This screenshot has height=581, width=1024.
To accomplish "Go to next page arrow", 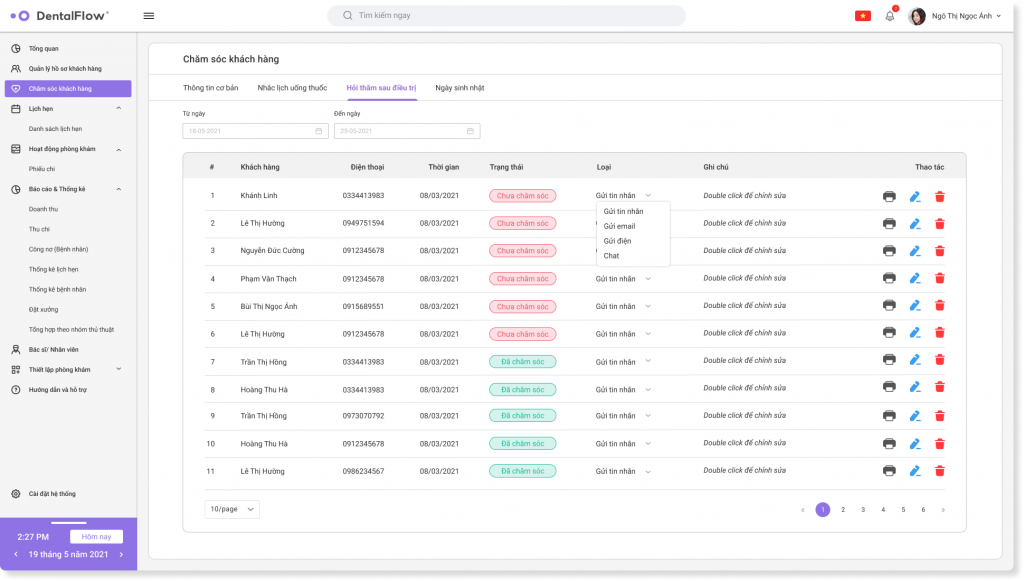I will (x=943, y=510).
